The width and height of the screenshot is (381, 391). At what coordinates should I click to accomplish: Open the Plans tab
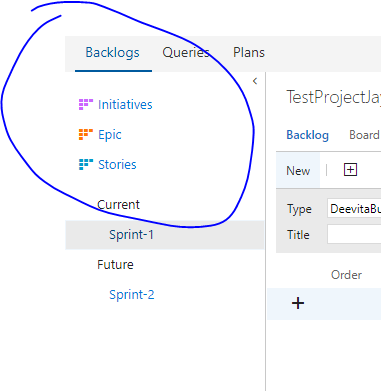(x=249, y=53)
